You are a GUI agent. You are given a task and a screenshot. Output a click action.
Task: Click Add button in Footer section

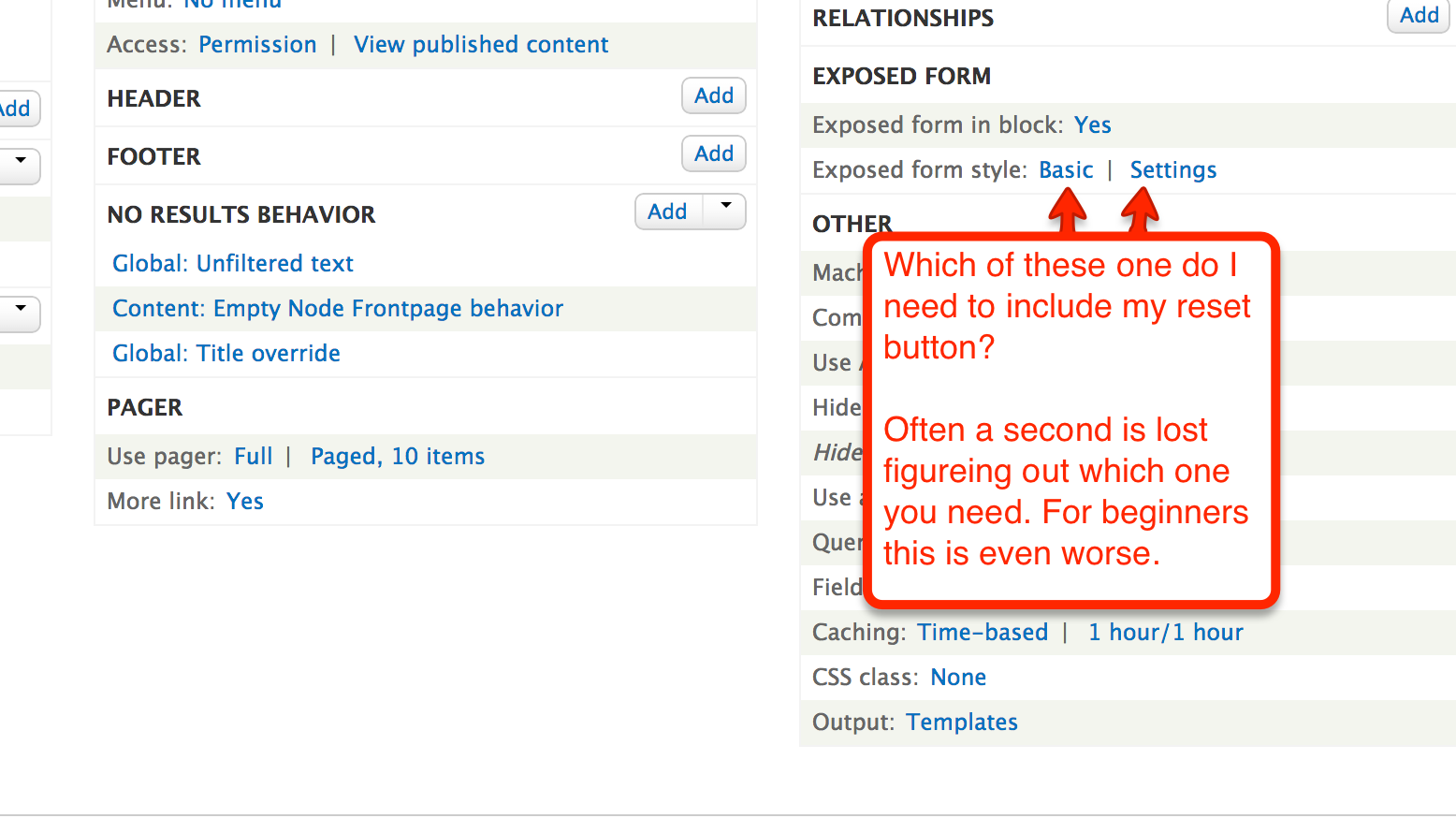[714, 153]
